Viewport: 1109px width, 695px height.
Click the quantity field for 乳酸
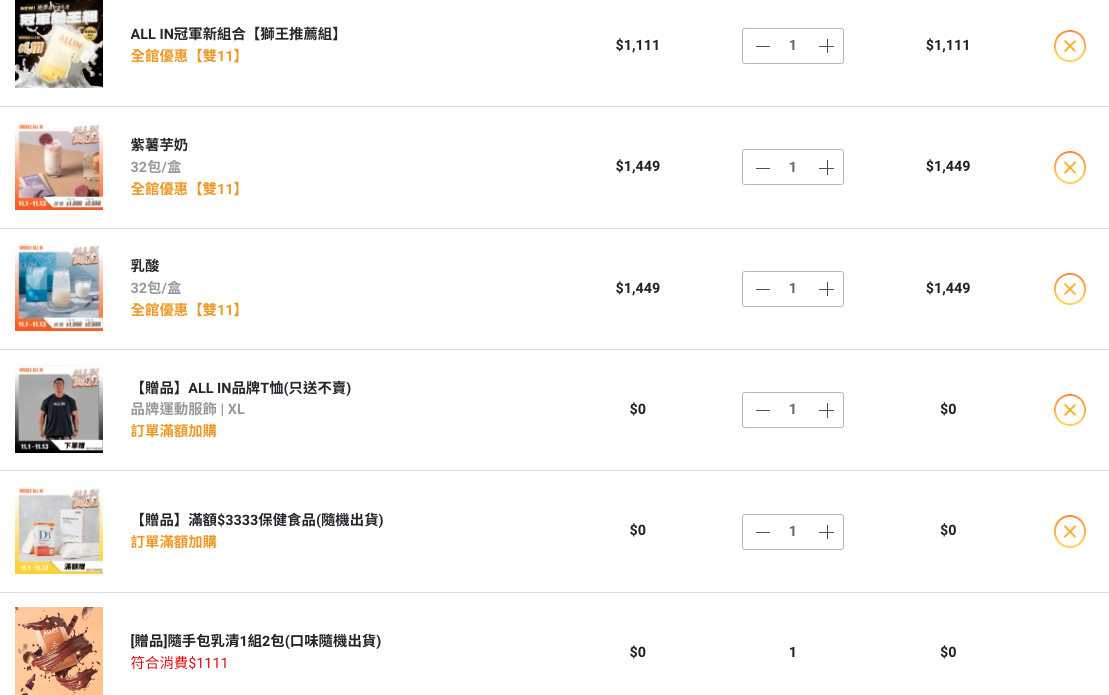(793, 289)
